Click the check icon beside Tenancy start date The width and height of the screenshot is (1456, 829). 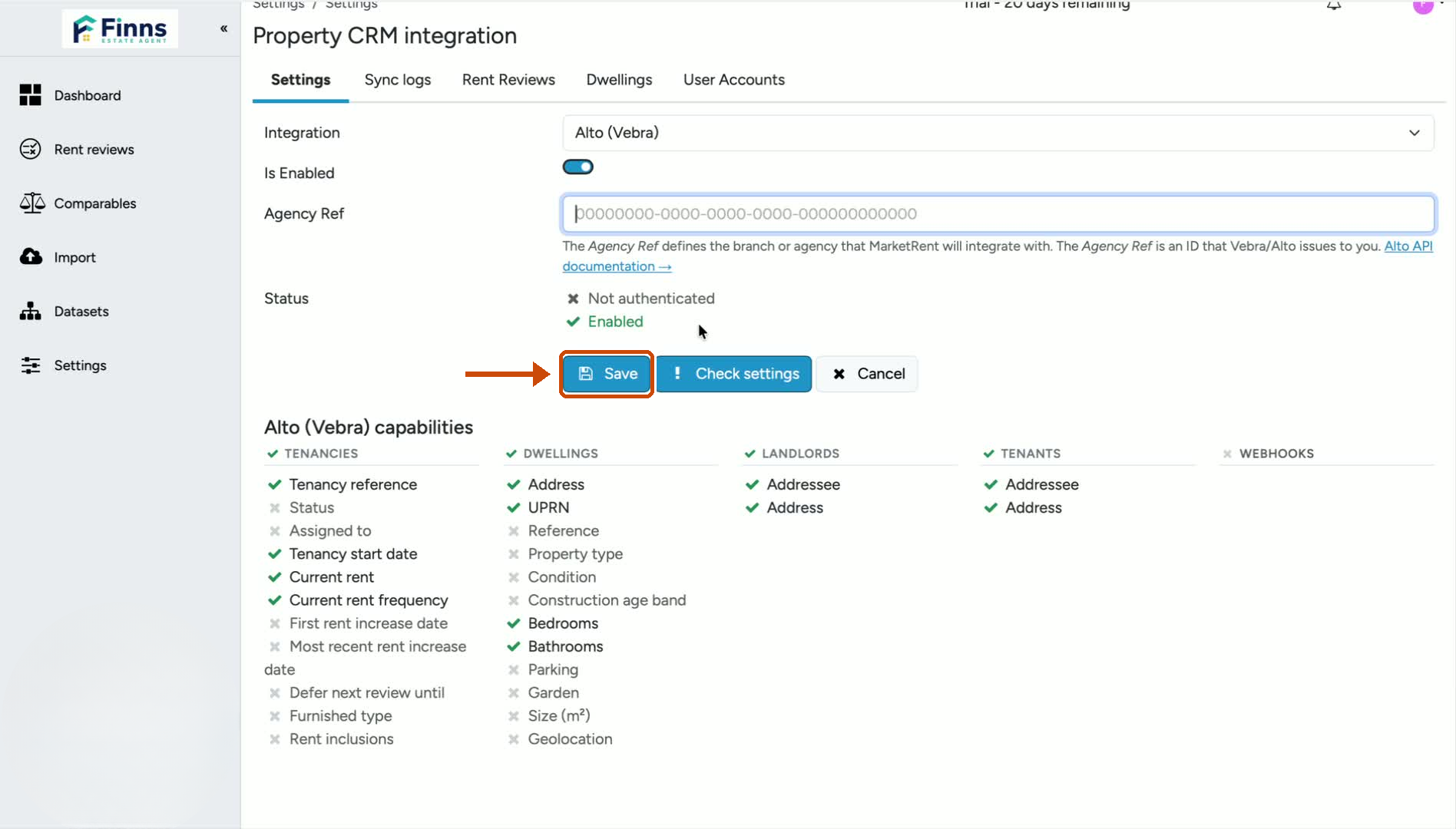275,553
